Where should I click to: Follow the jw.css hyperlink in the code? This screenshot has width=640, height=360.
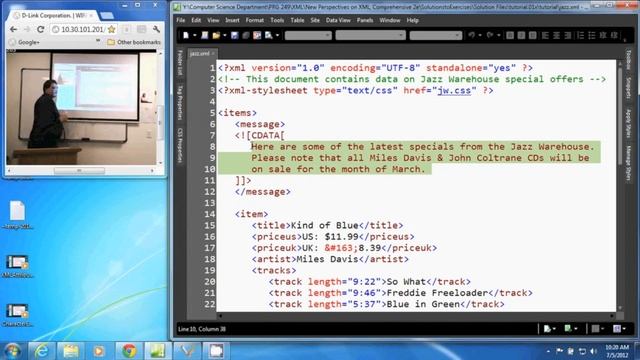pyautogui.click(x=454, y=91)
